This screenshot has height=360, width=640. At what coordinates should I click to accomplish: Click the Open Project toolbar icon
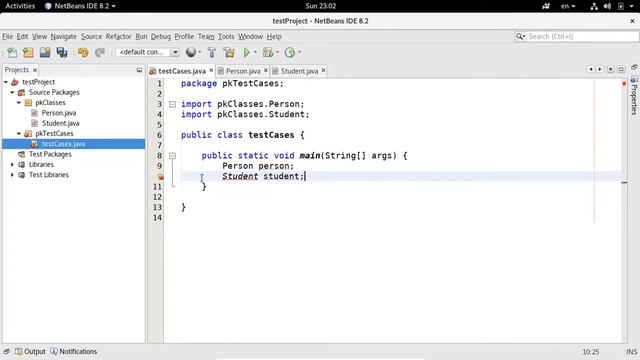tap(45, 52)
